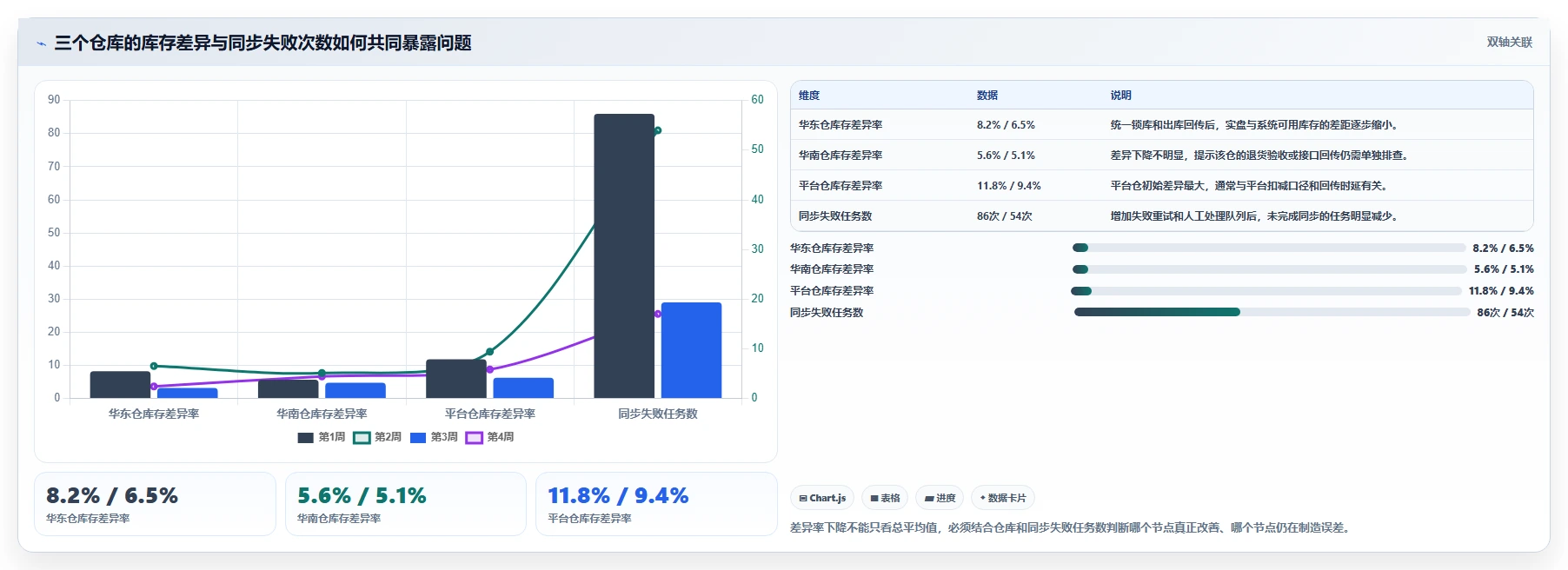The height and width of the screenshot is (570, 1568).
Task: Click the 同步失败任务数 x-axis label
Action: tap(658, 414)
